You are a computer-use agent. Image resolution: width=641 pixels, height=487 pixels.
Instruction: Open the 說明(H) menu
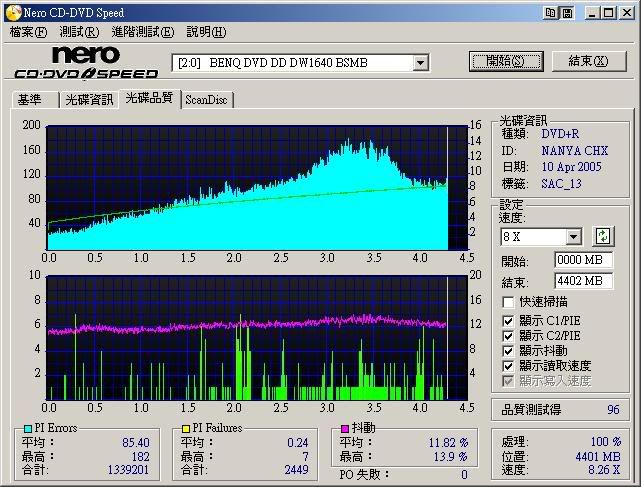pos(206,32)
